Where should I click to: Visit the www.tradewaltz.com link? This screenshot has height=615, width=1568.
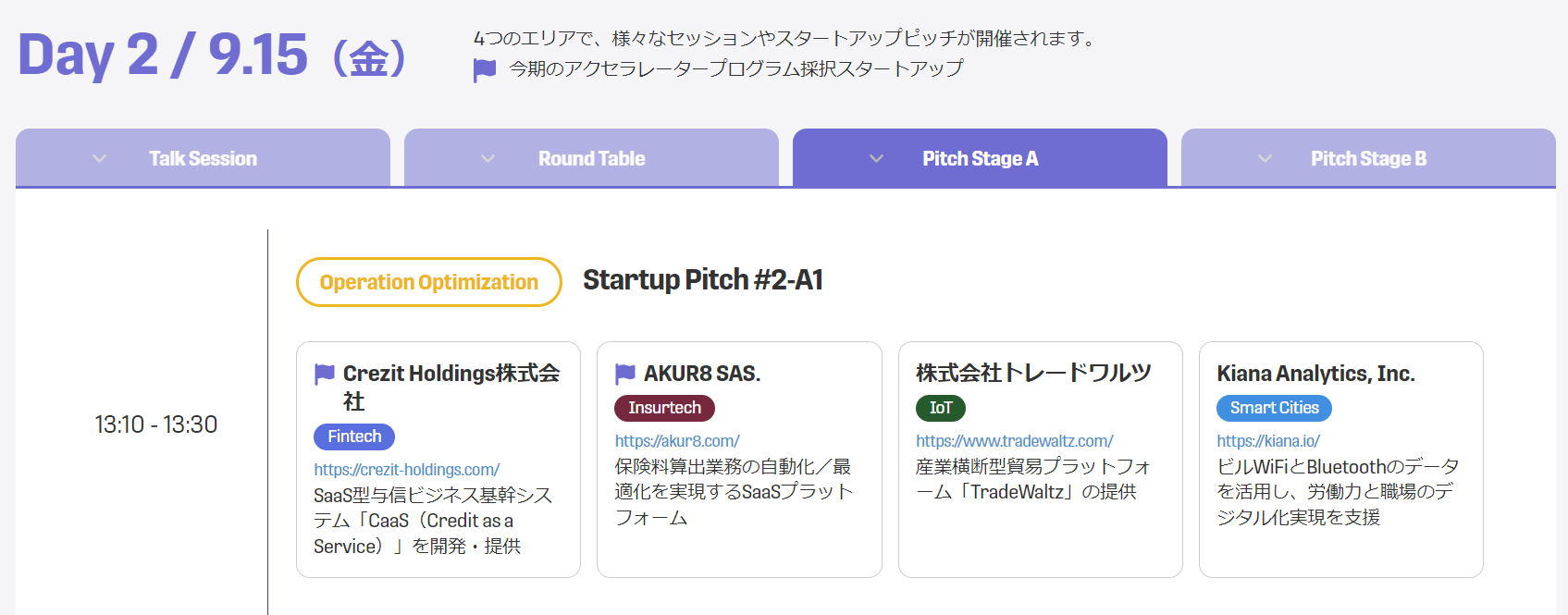tap(1015, 441)
